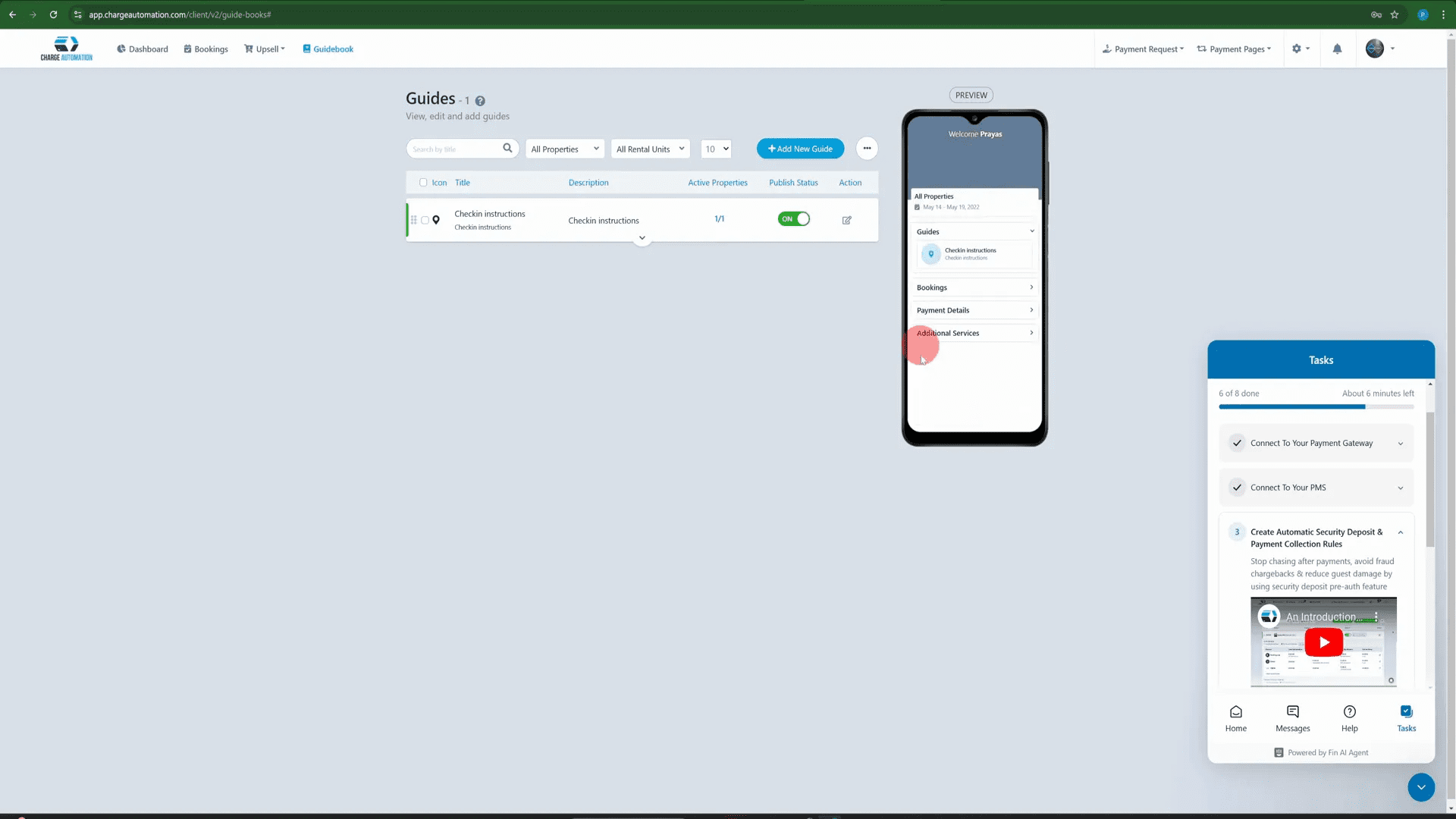The image size is (1456, 819).
Task: Check the select-all header checkbox
Action: pyautogui.click(x=423, y=182)
